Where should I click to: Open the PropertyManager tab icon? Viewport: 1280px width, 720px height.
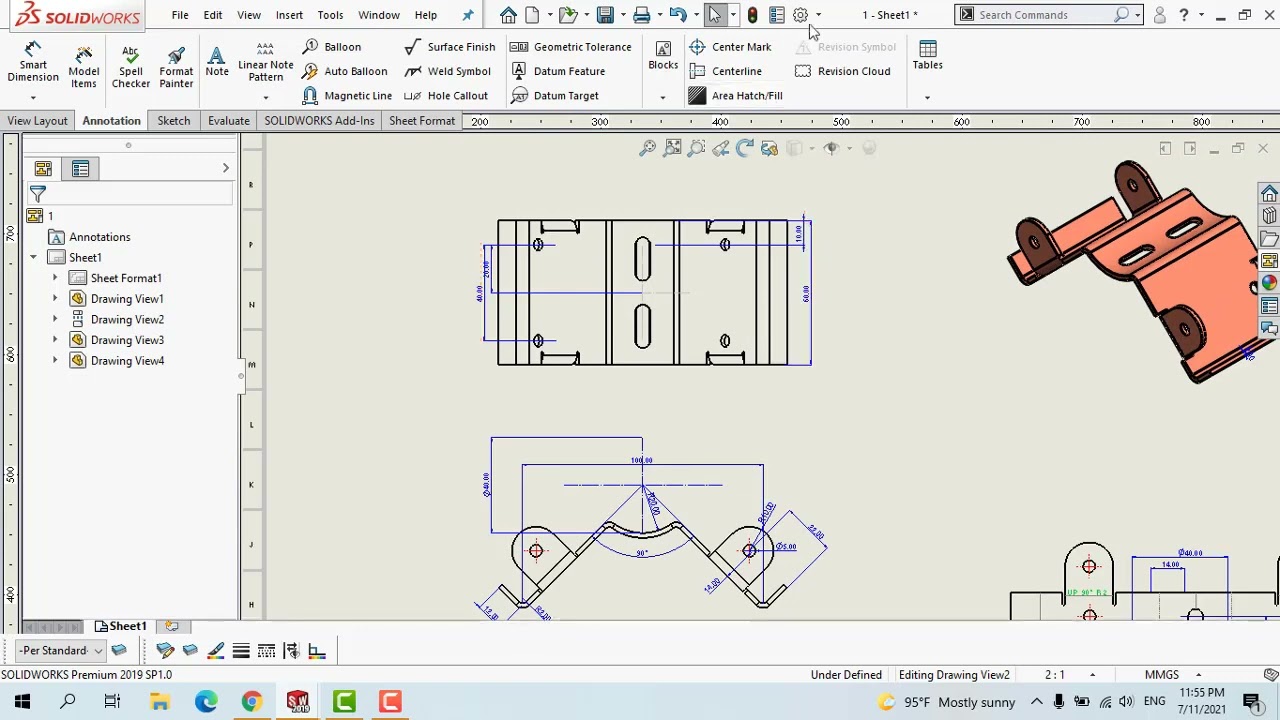tap(80, 169)
